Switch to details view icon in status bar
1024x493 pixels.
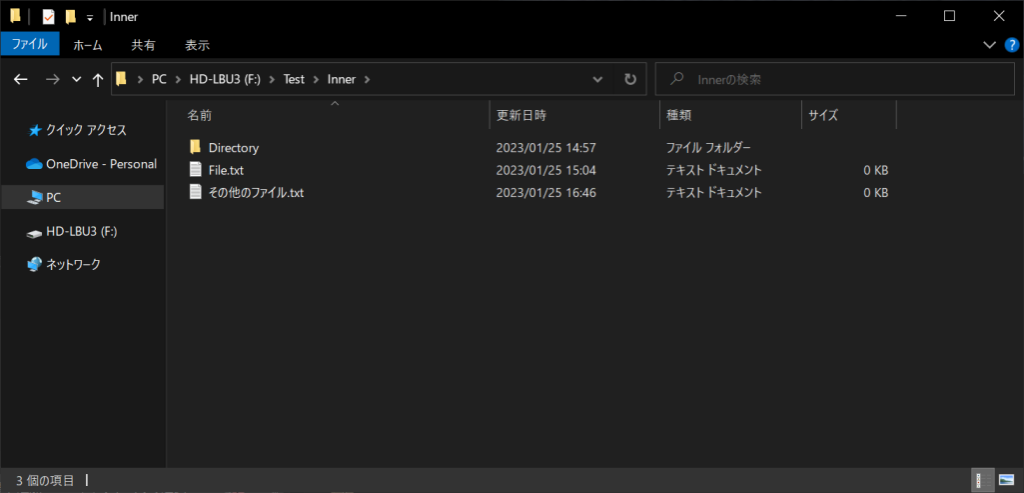coord(983,481)
